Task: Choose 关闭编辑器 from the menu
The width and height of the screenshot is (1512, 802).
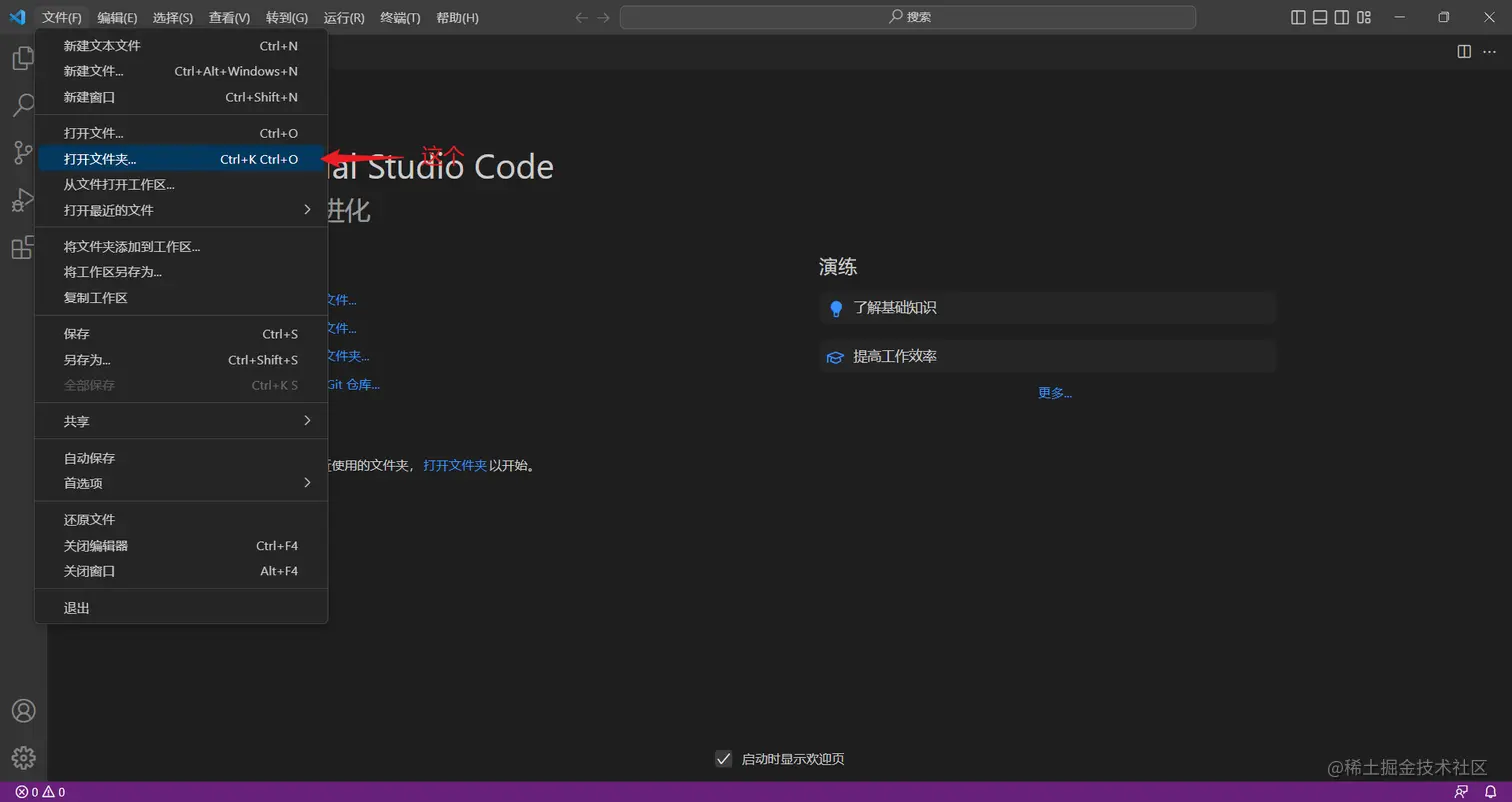Action: [181, 546]
